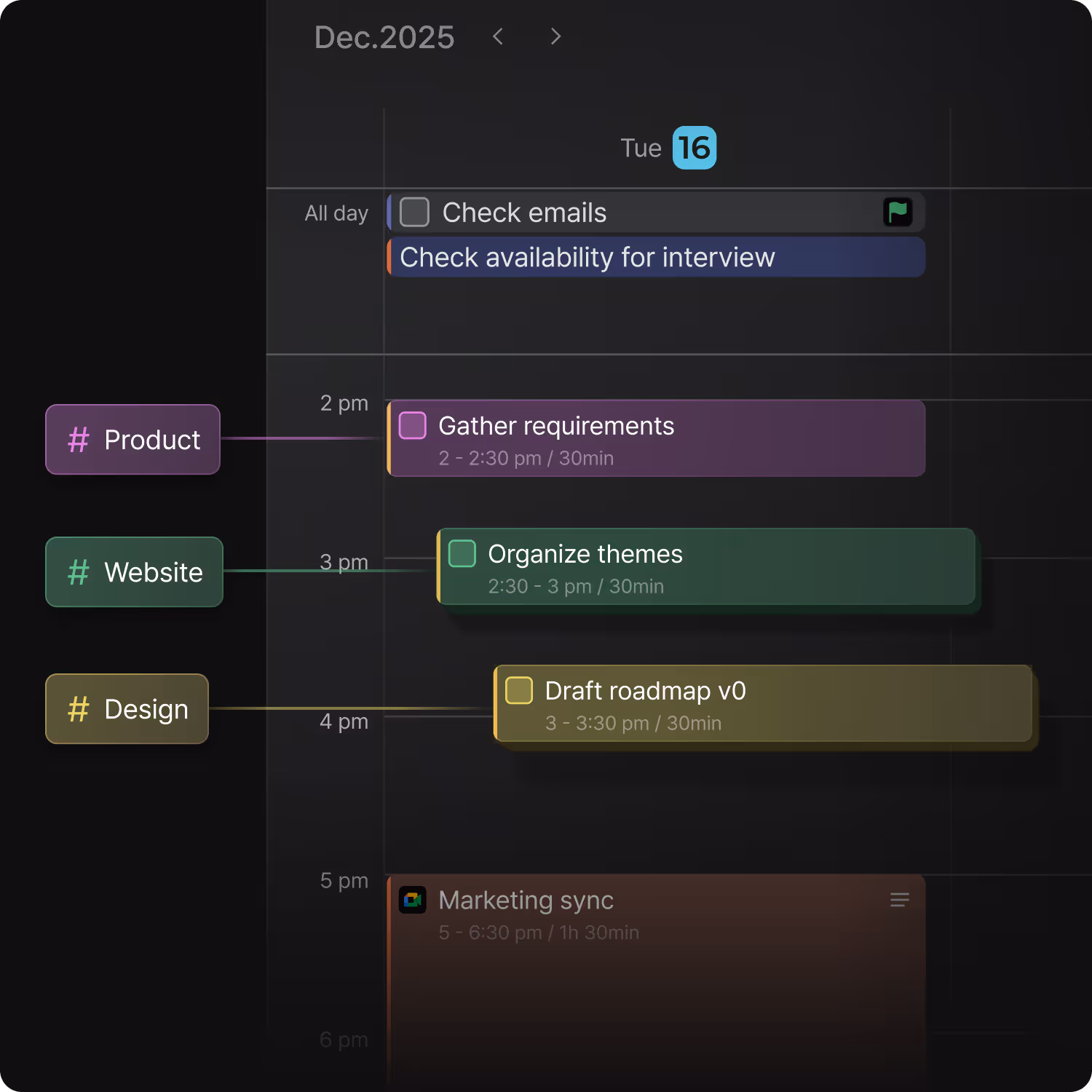Click the 4 pm time label
Screen dimensions: 1092x1092
pos(344,722)
